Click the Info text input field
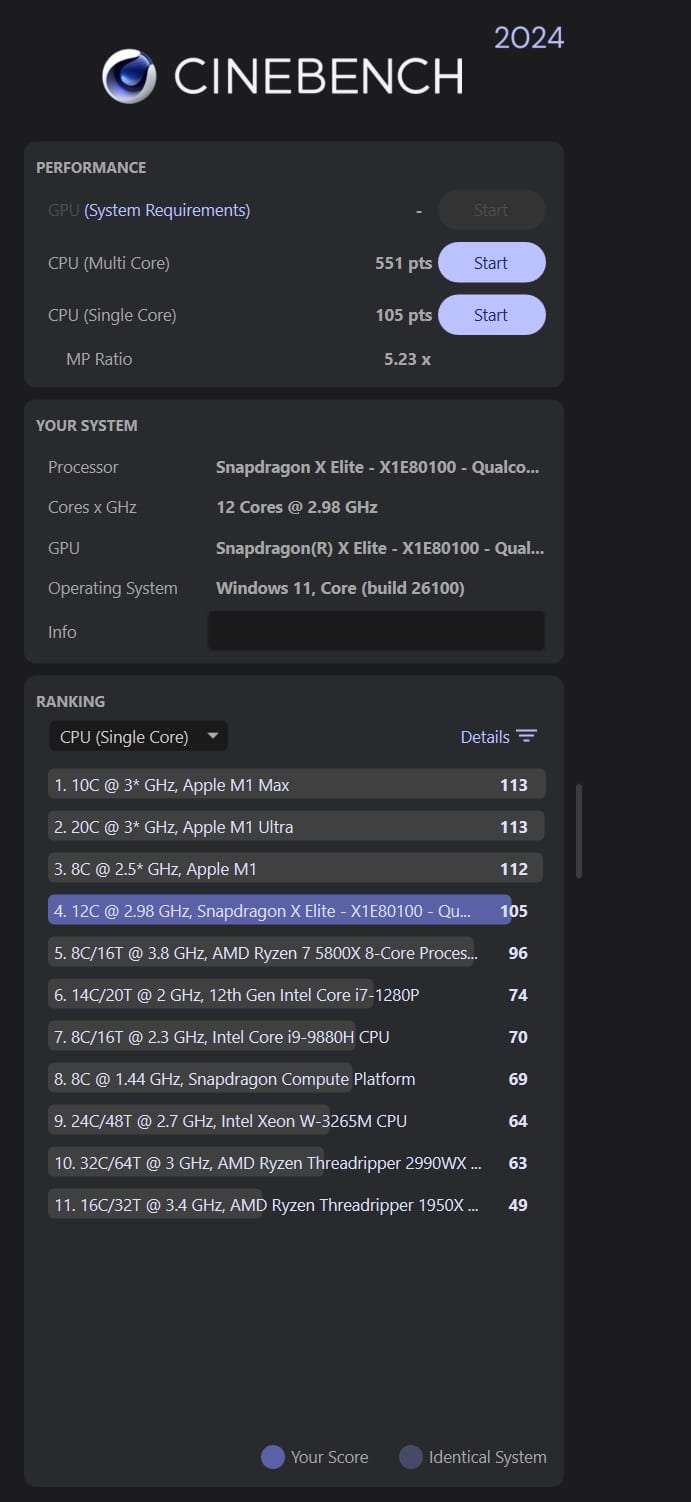Screen dimensions: 691x1502 tap(376, 631)
